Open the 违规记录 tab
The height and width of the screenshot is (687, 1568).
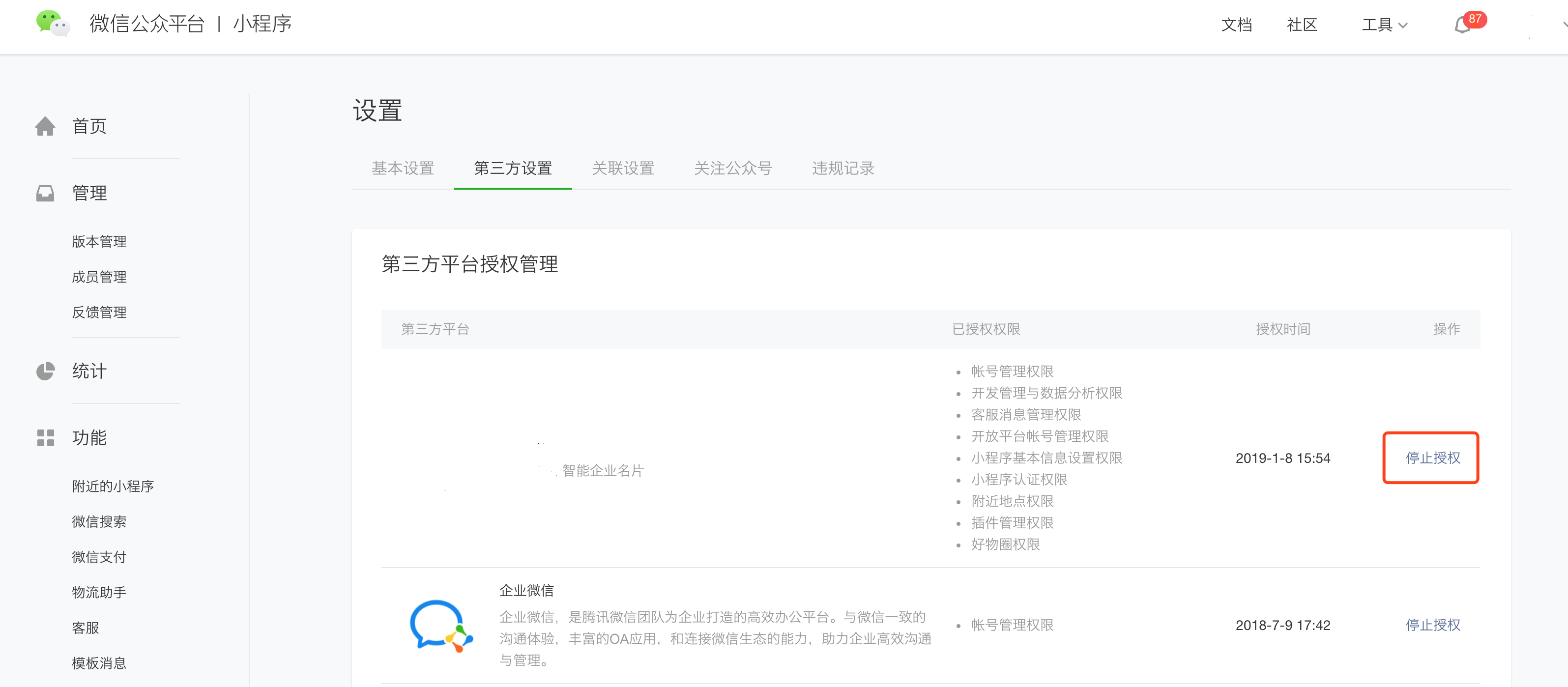click(843, 168)
